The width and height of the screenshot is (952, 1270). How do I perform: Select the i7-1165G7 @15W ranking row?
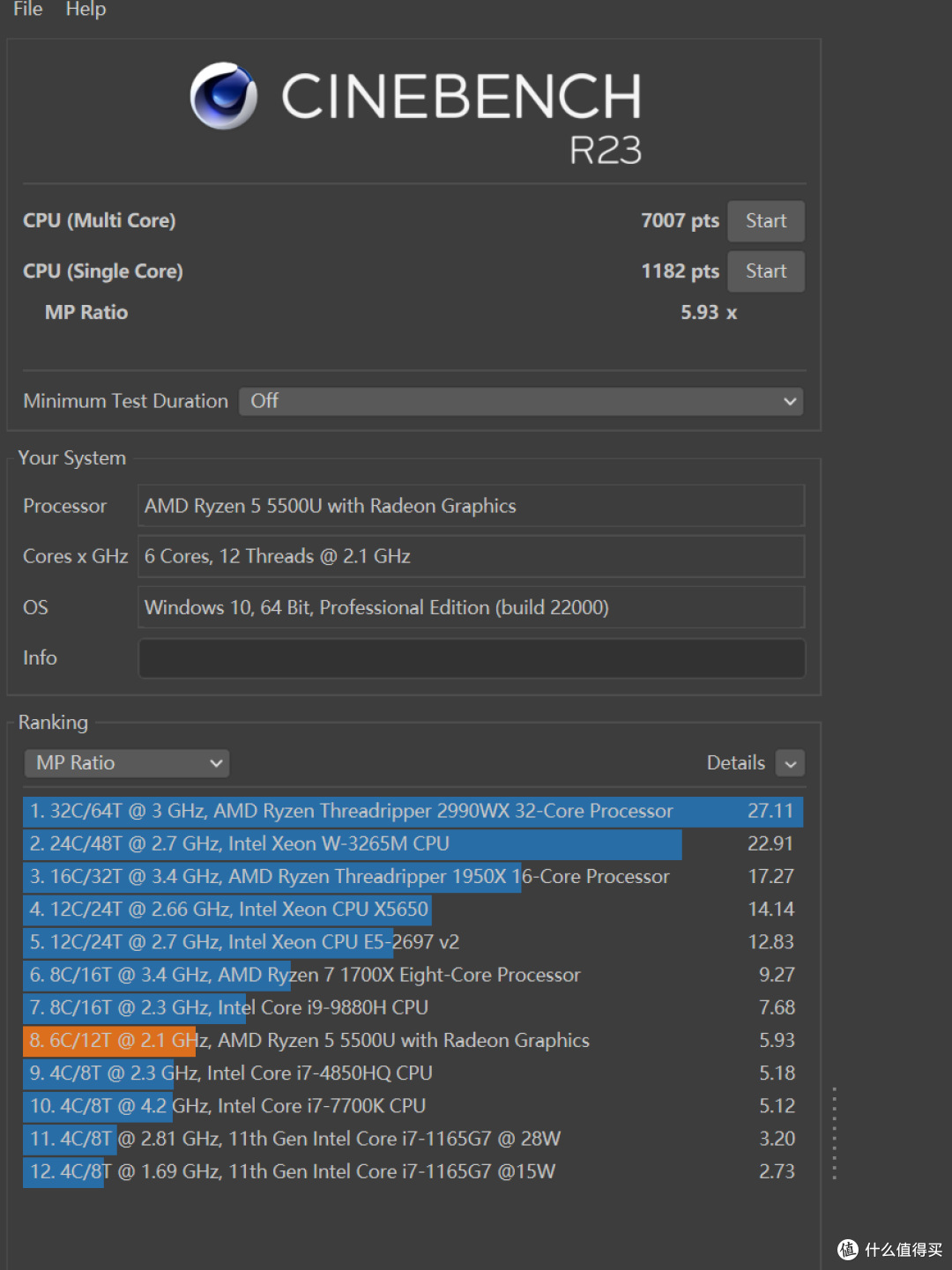[x=413, y=1171]
